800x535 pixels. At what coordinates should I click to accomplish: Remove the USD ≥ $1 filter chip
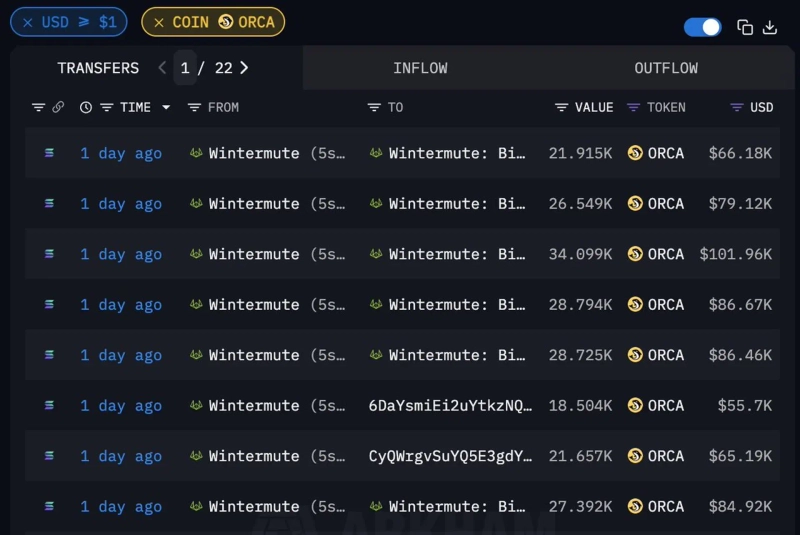tap(27, 22)
